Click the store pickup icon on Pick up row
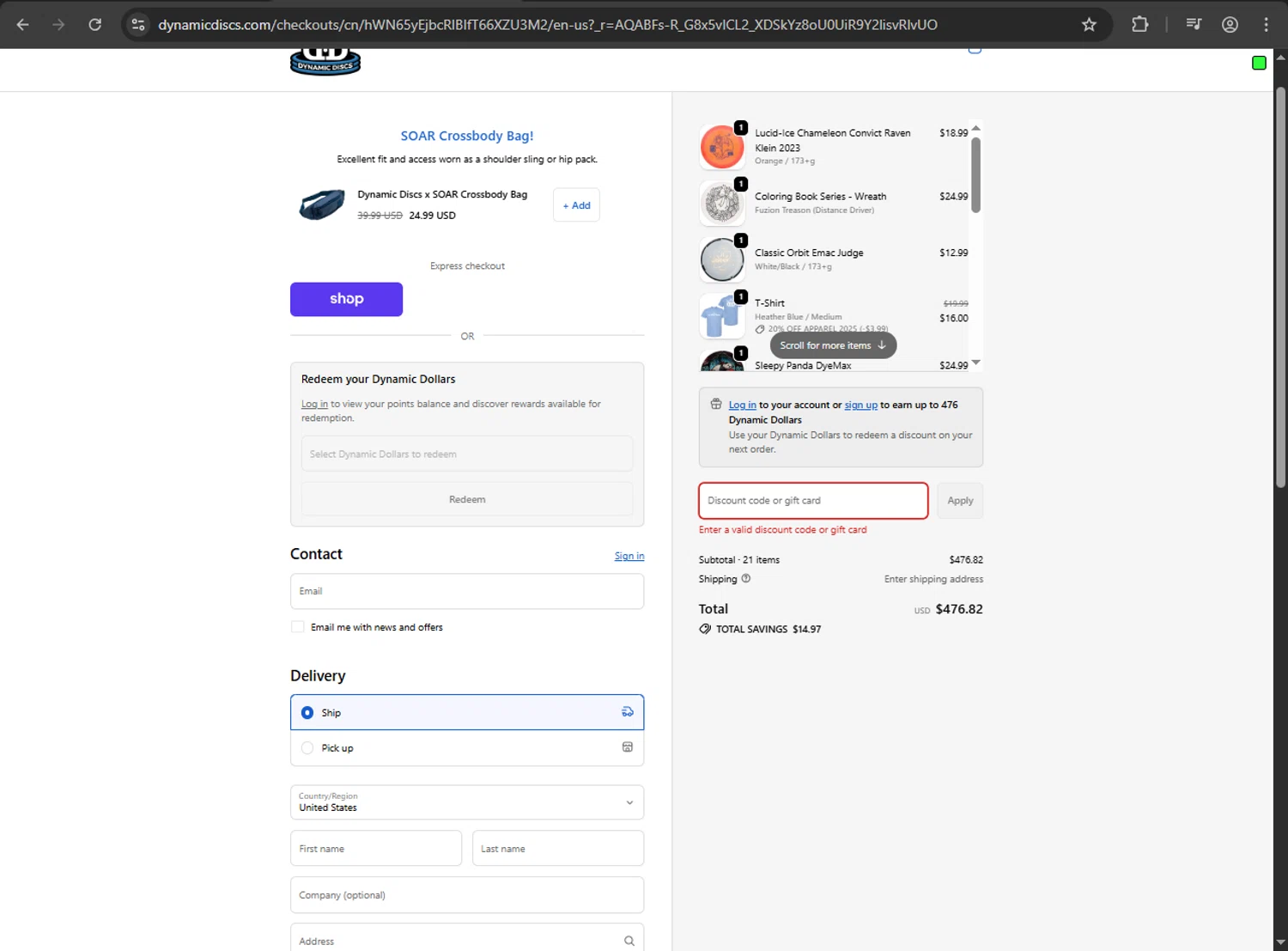This screenshot has width=1288, height=951. (x=627, y=747)
